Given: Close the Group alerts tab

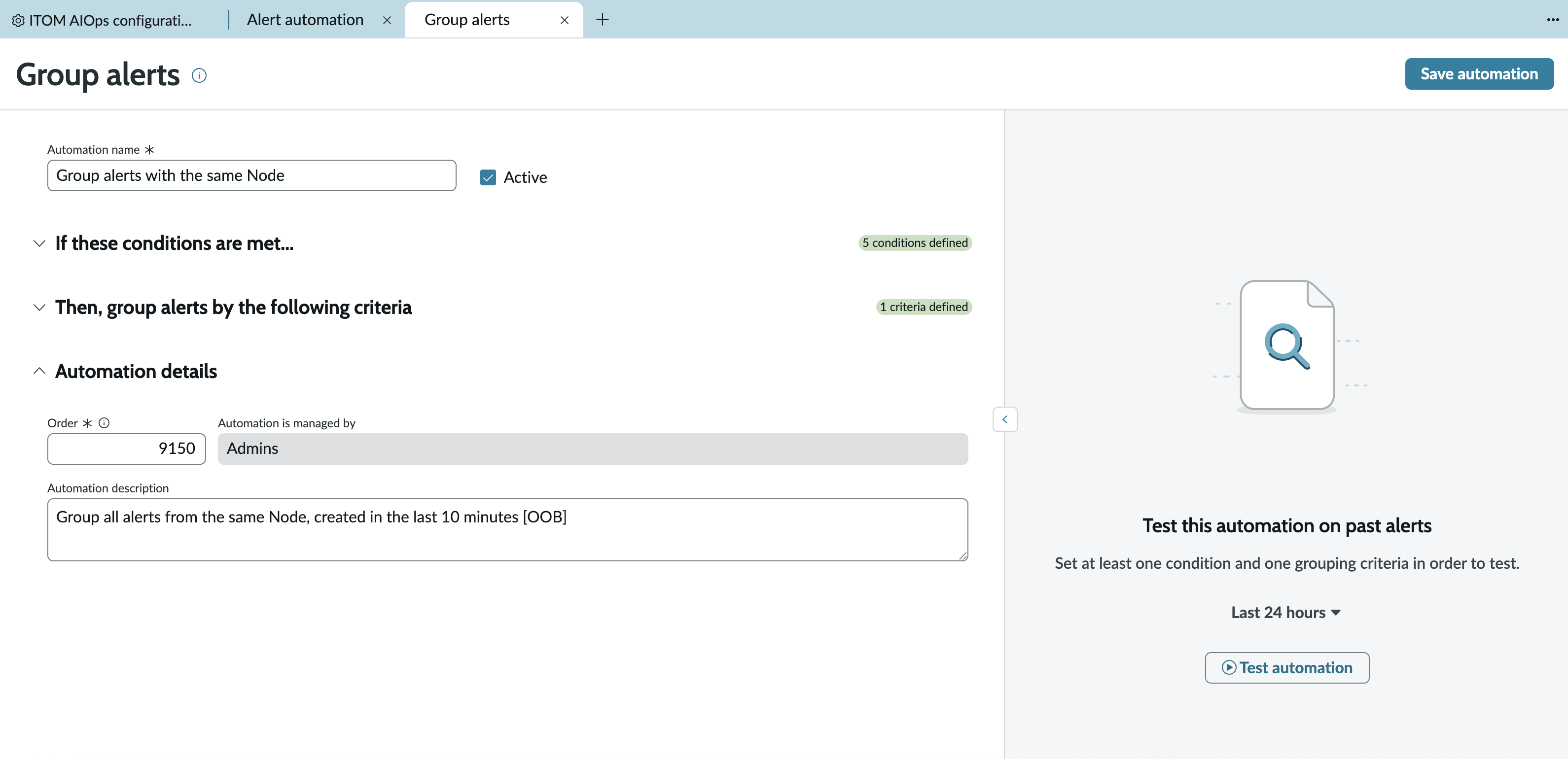Looking at the screenshot, I should click(x=564, y=20).
